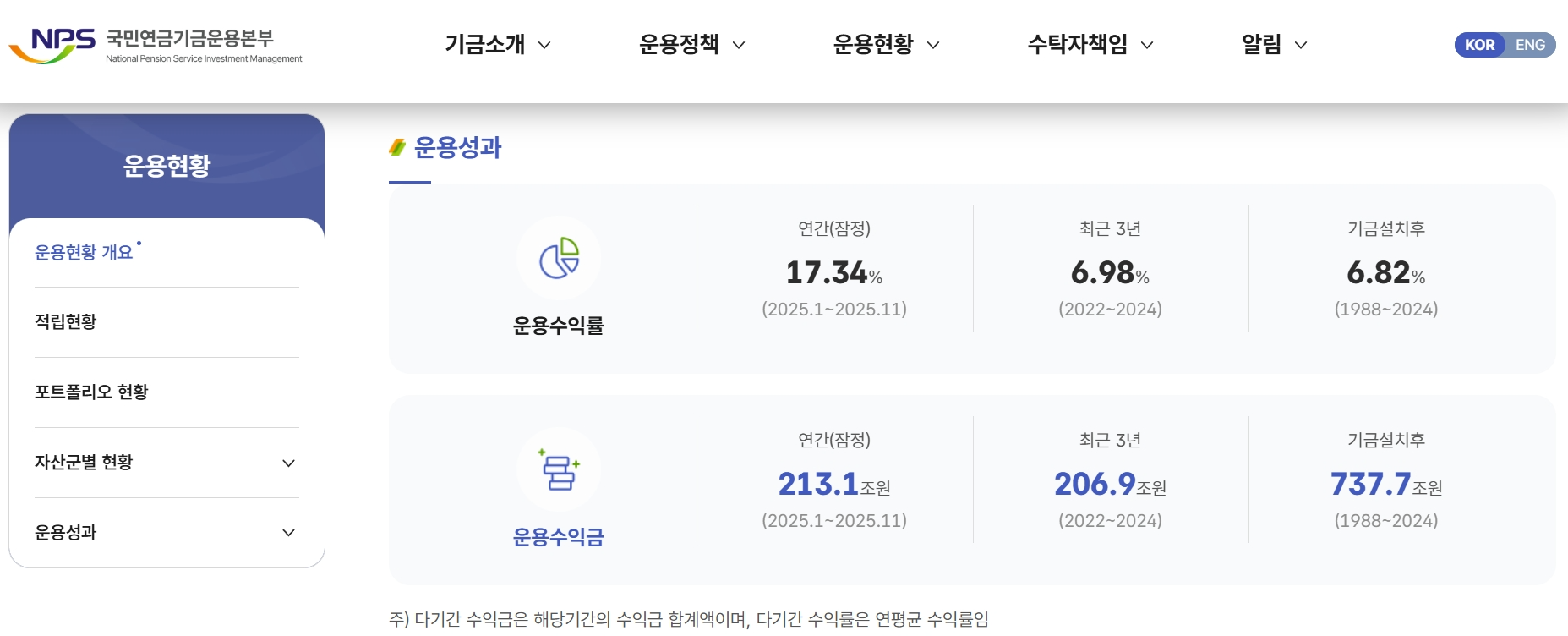
Task: Click the coin stack icon beside 운용수익금
Action: coord(560,472)
